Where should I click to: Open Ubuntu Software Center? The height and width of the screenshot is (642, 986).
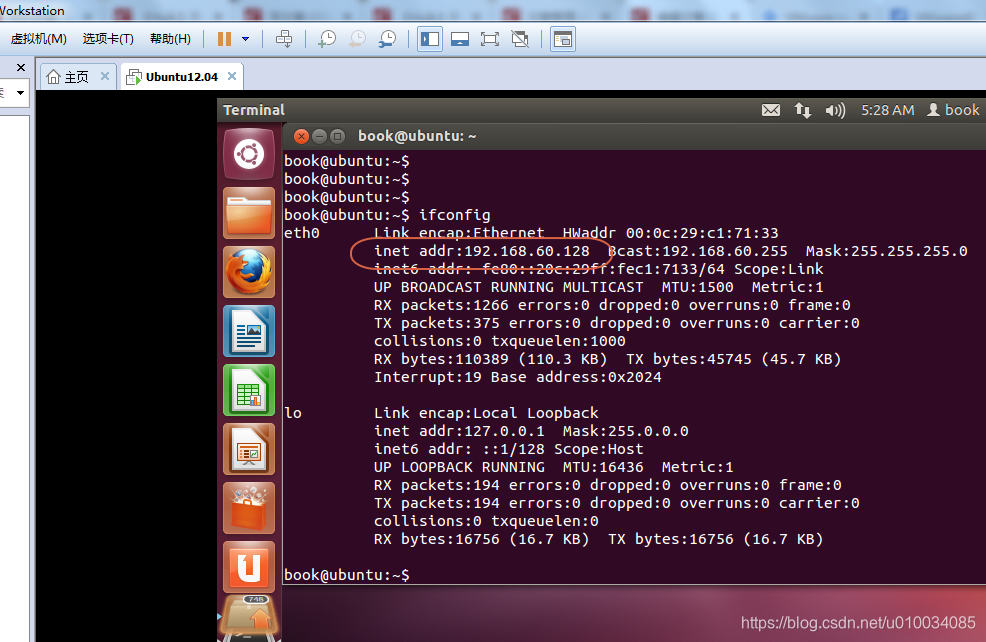click(x=249, y=508)
